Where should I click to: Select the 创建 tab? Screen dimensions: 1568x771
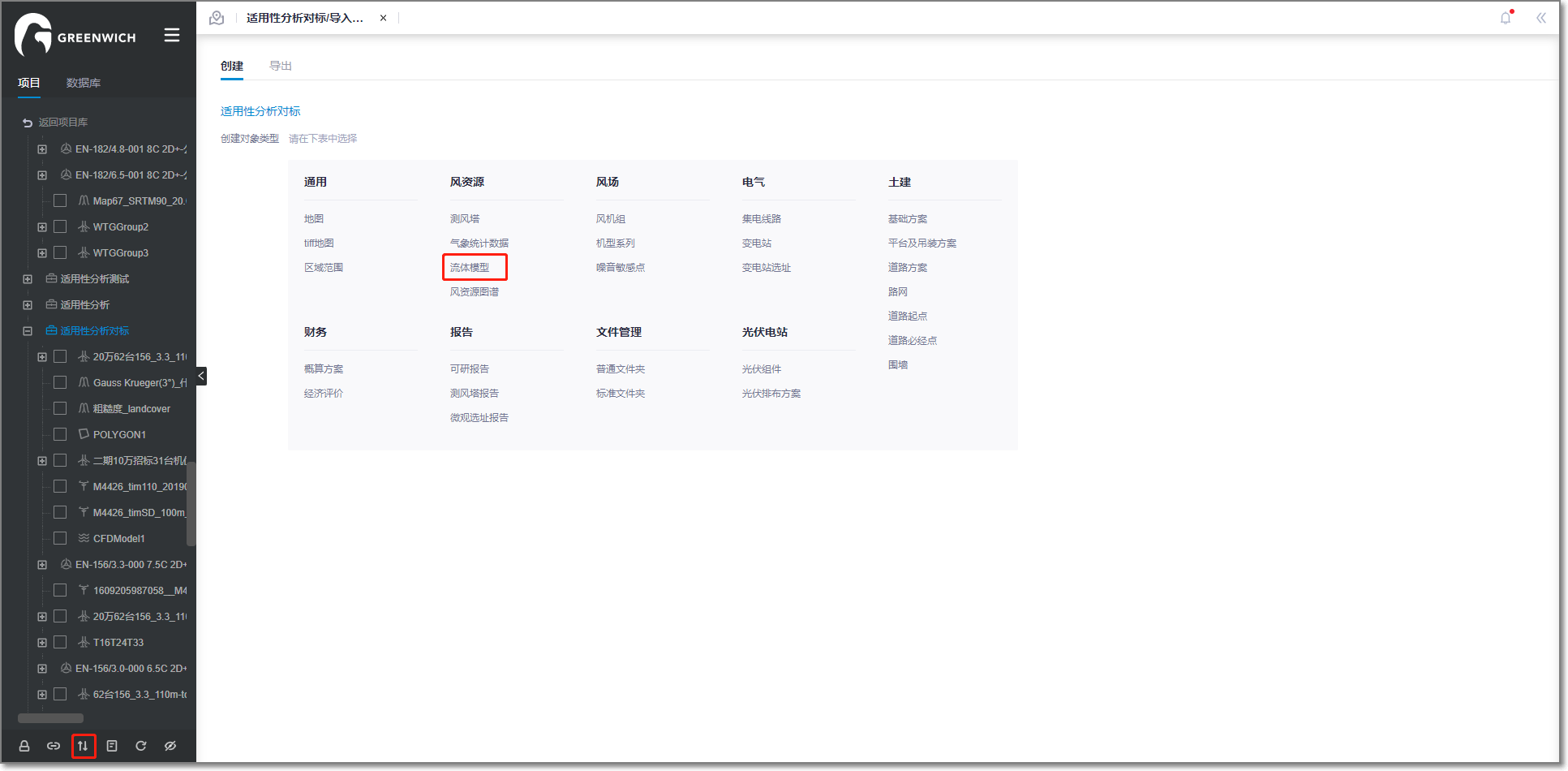pyautogui.click(x=232, y=66)
